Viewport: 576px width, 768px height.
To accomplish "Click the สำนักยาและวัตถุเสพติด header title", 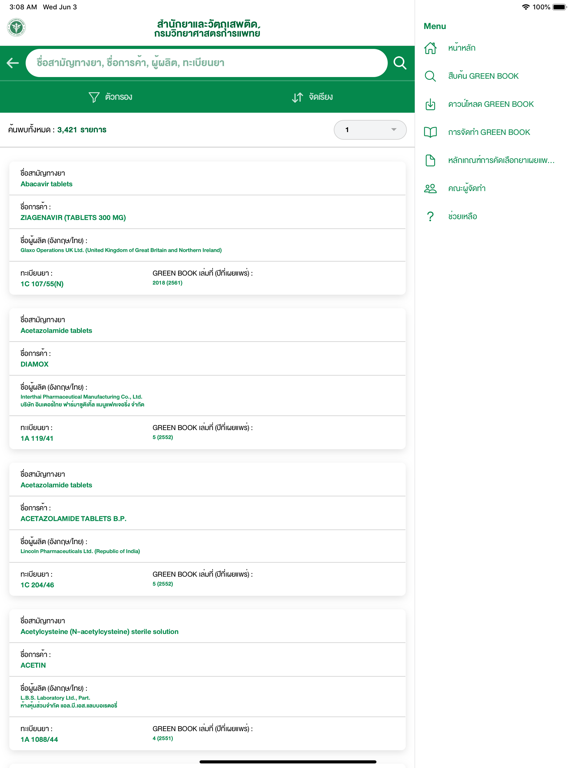I will [x=207, y=28].
